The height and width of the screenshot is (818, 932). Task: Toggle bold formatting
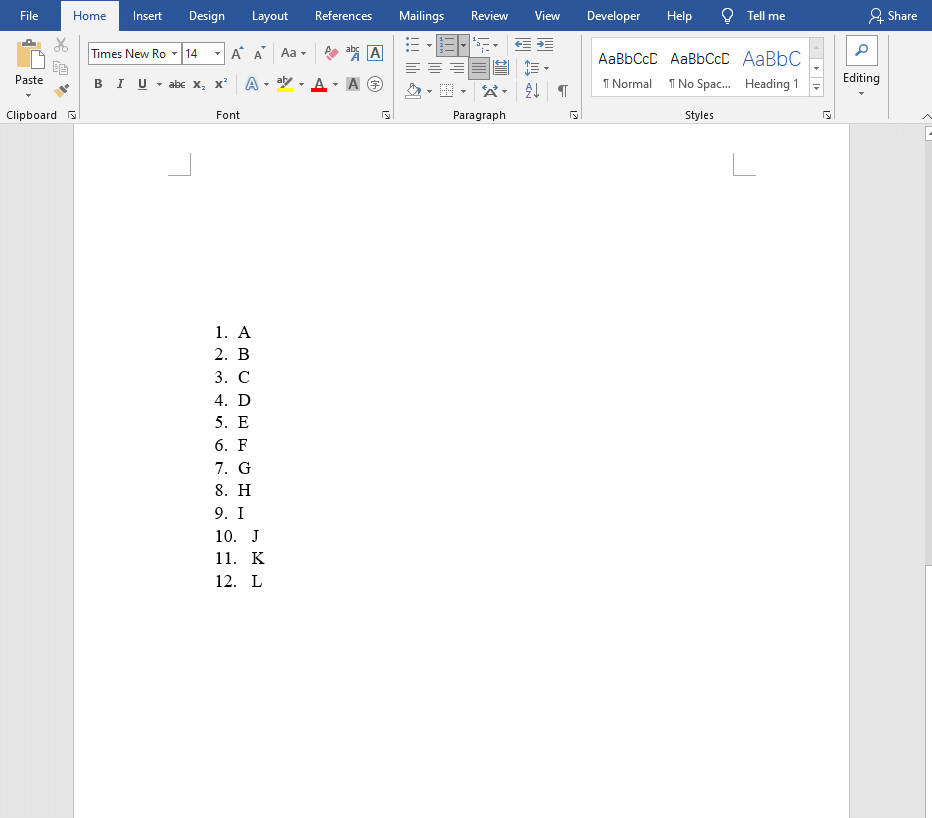[98, 84]
